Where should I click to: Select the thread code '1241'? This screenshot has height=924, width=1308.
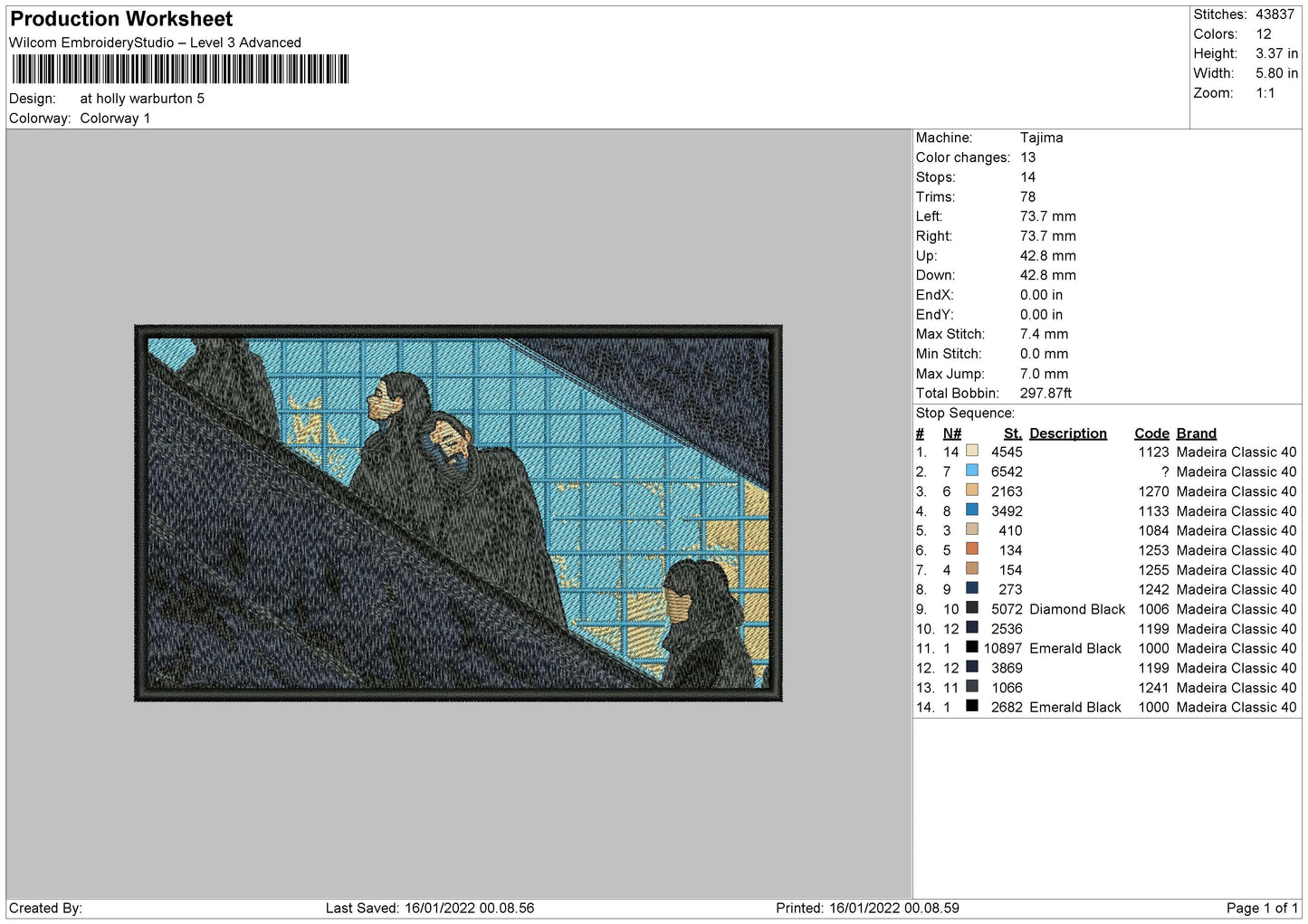tap(1154, 688)
